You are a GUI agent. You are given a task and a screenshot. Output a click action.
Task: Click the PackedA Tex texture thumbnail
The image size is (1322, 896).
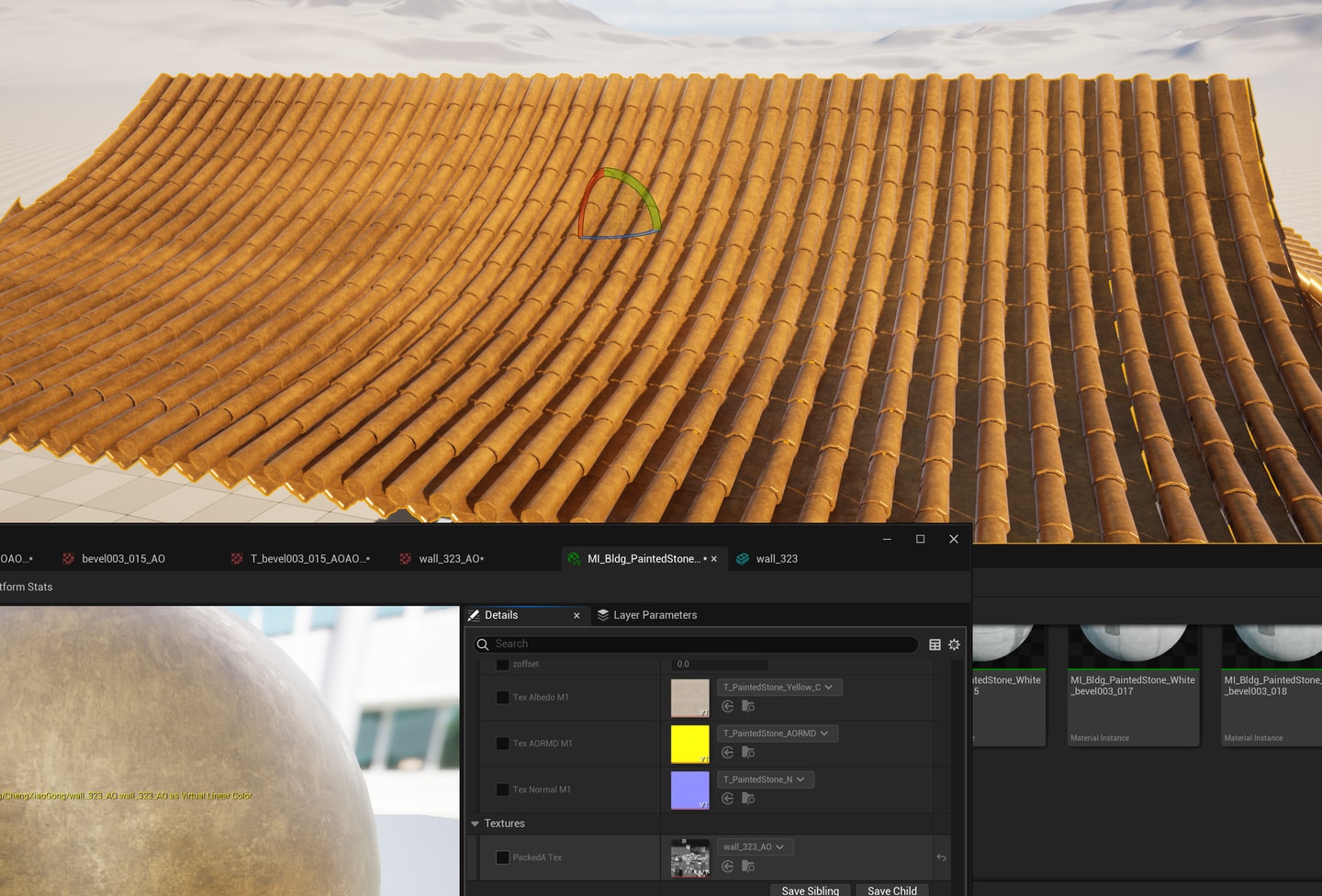pyautogui.click(x=690, y=857)
